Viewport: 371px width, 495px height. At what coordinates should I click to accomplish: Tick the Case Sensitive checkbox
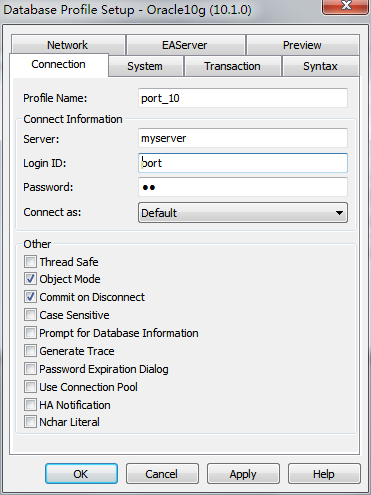[30, 315]
